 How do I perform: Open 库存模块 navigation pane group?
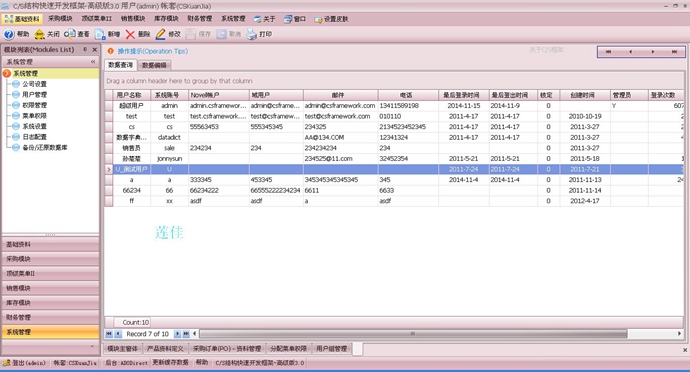tap(51, 303)
